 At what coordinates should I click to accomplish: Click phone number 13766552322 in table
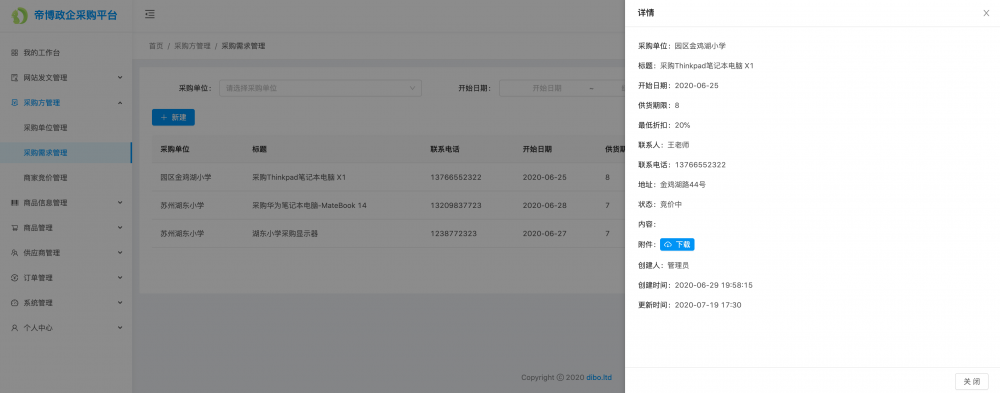pyautogui.click(x=456, y=177)
